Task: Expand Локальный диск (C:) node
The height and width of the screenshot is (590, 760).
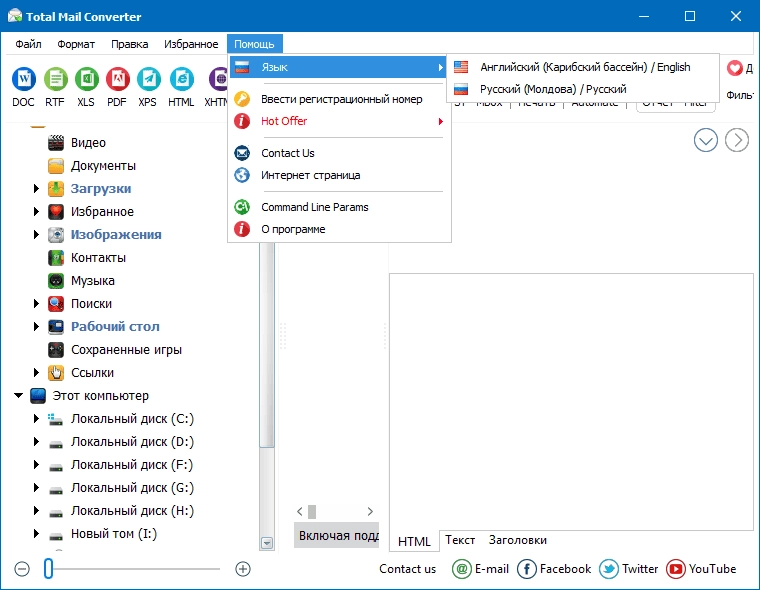Action: click(x=36, y=419)
